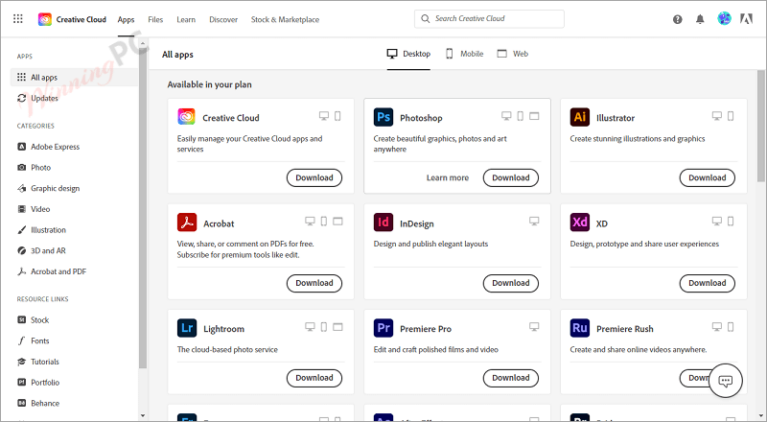
Task: Download XD
Action: 707,283
